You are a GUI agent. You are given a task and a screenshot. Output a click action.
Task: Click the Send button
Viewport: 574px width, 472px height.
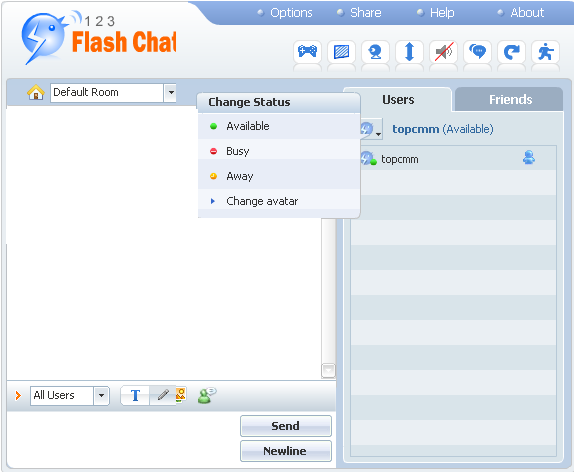286,426
